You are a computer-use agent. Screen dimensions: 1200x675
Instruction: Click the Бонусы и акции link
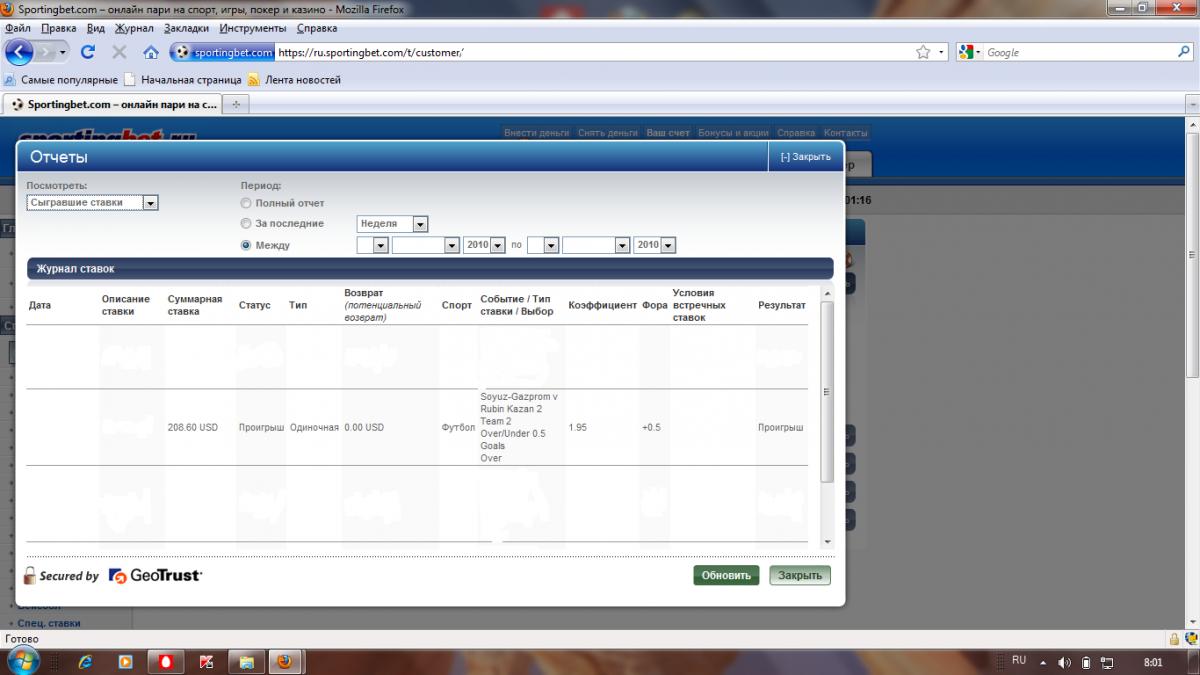pos(733,132)
